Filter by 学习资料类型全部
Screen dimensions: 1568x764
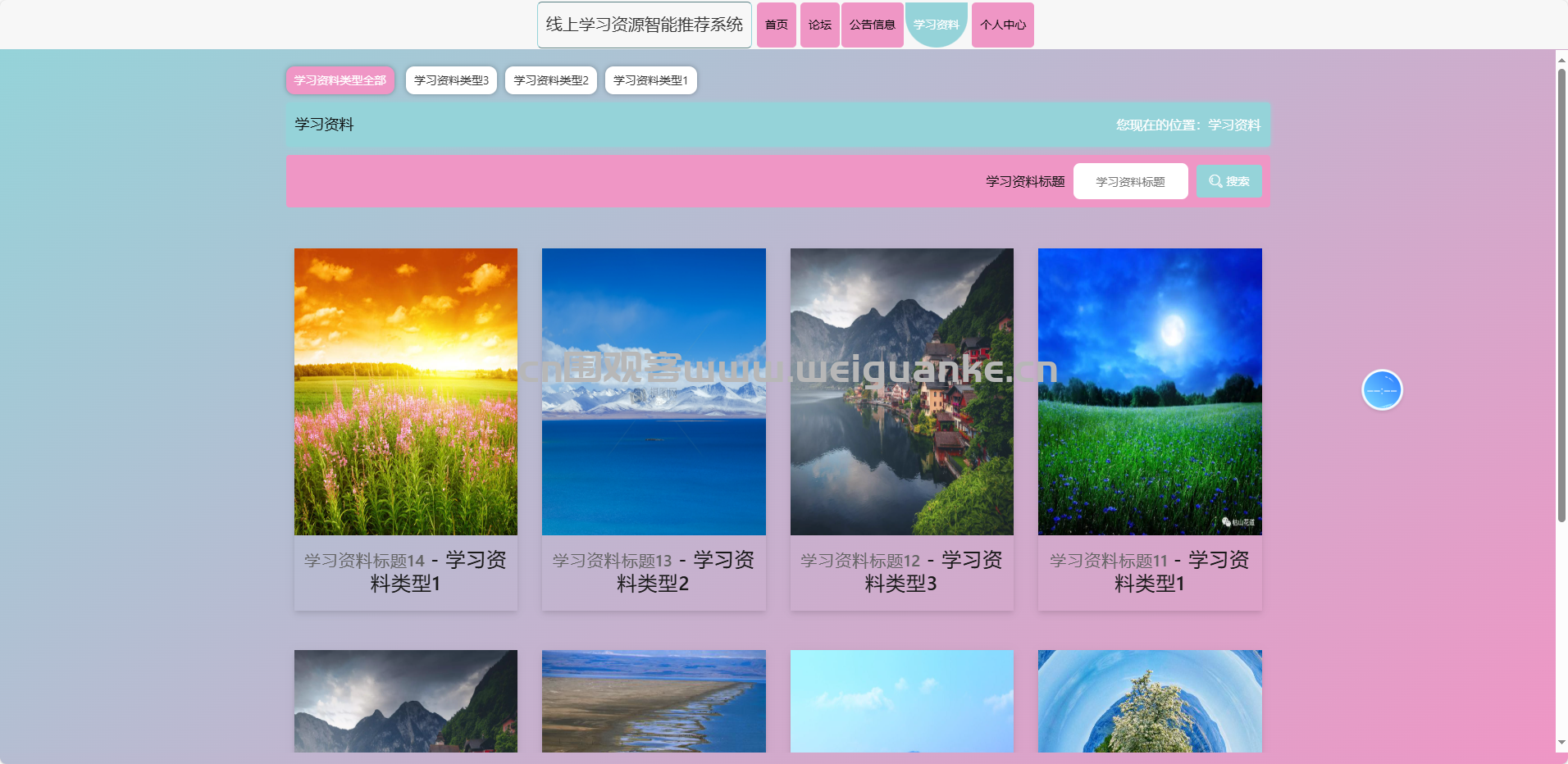pyautogui.click(x=340, y=80)
